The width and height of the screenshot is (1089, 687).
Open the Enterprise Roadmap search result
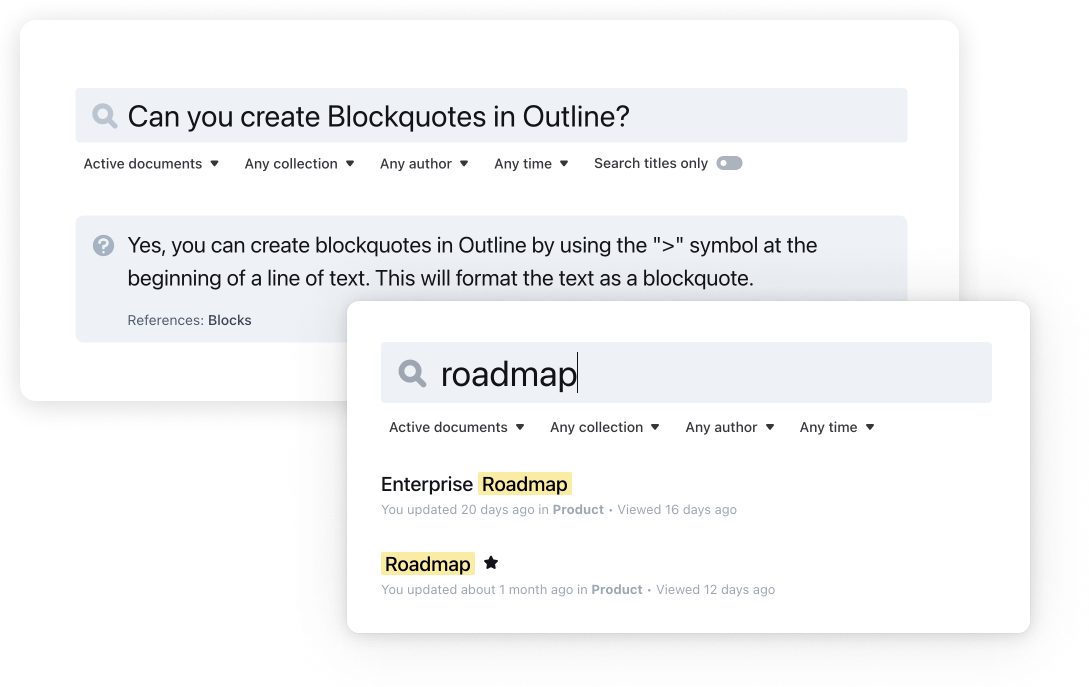pyautogui.click(x=475, y=484)
